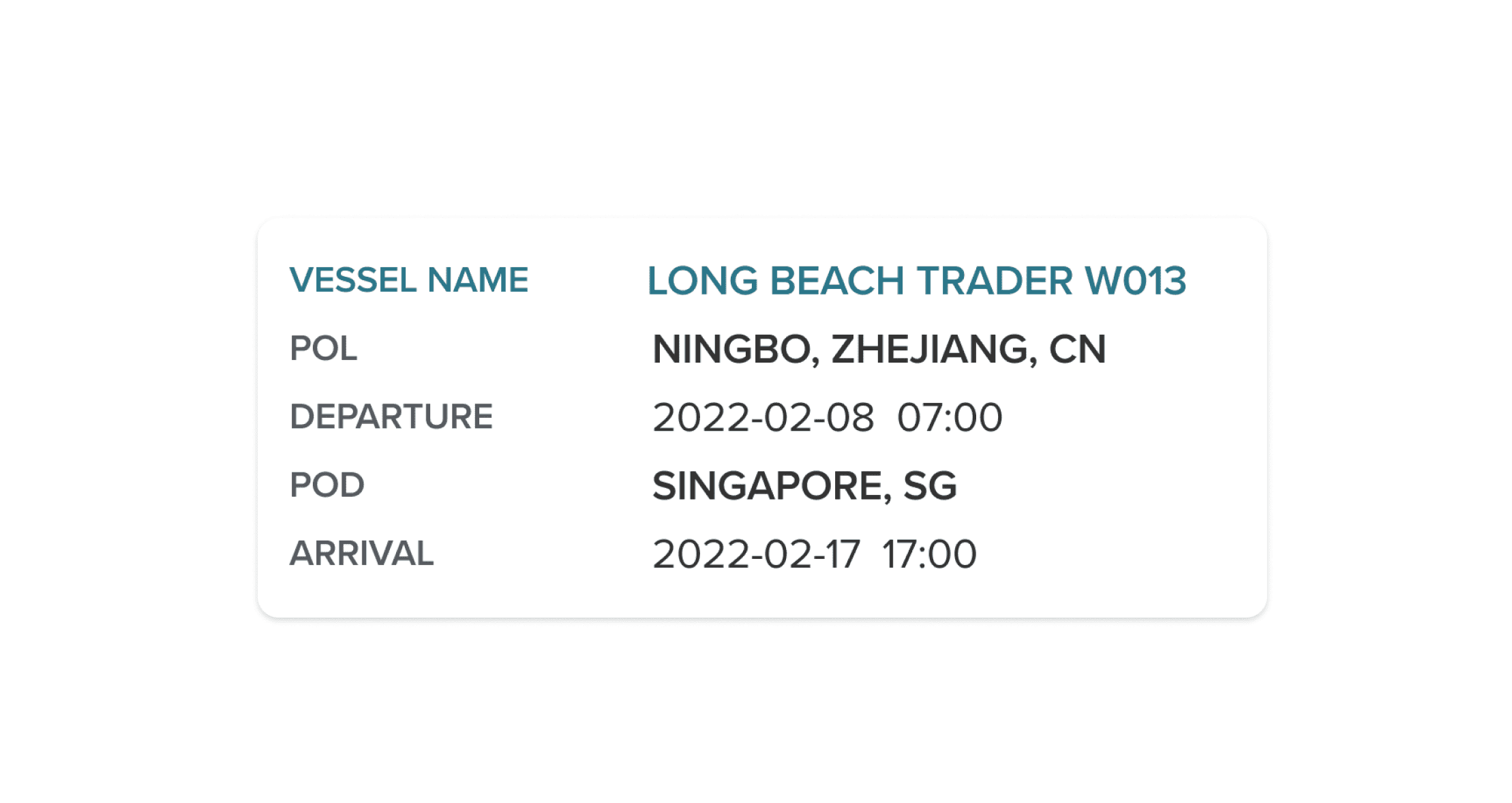Click the word NAME in the header label

(x=477, y=280)
